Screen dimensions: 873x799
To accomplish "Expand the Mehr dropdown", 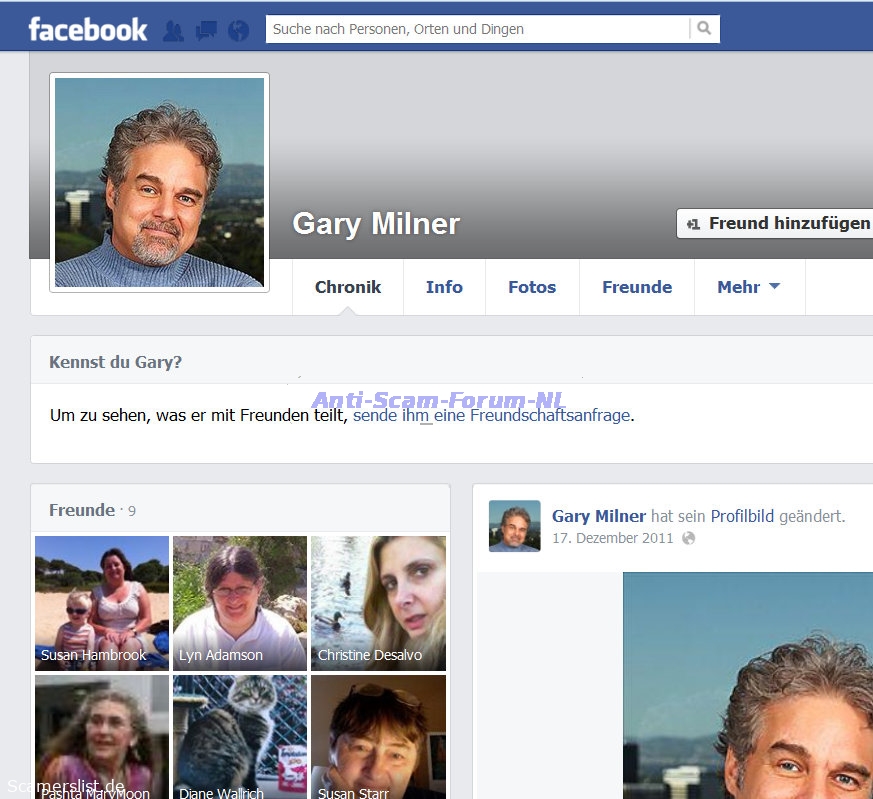I will (x=748, y=287).
